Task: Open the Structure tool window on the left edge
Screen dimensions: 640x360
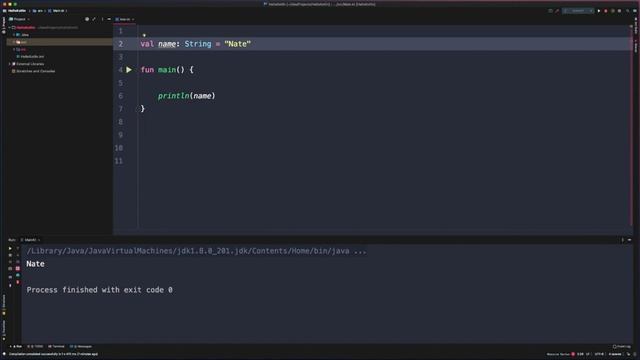Action: 4,304
